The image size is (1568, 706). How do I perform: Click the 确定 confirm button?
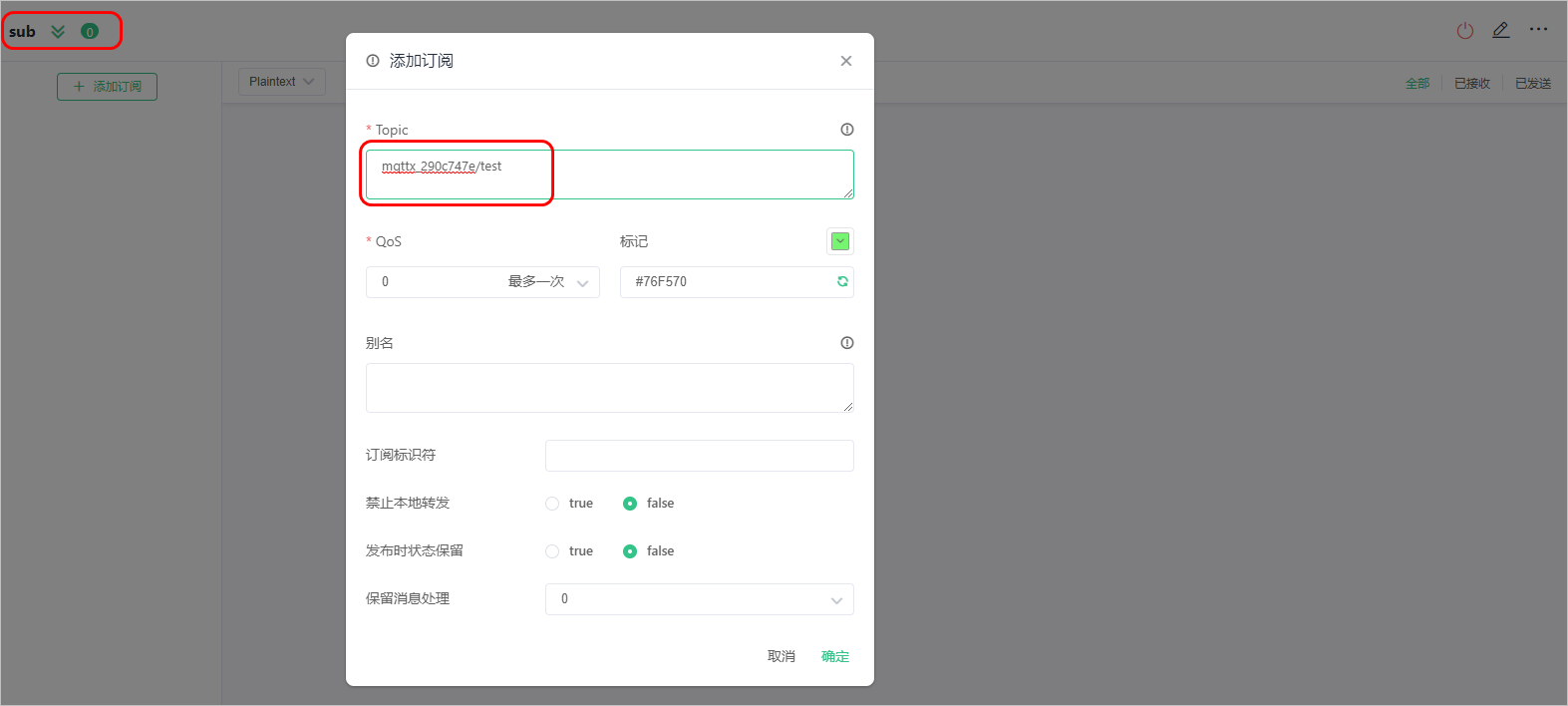(835, 656)
